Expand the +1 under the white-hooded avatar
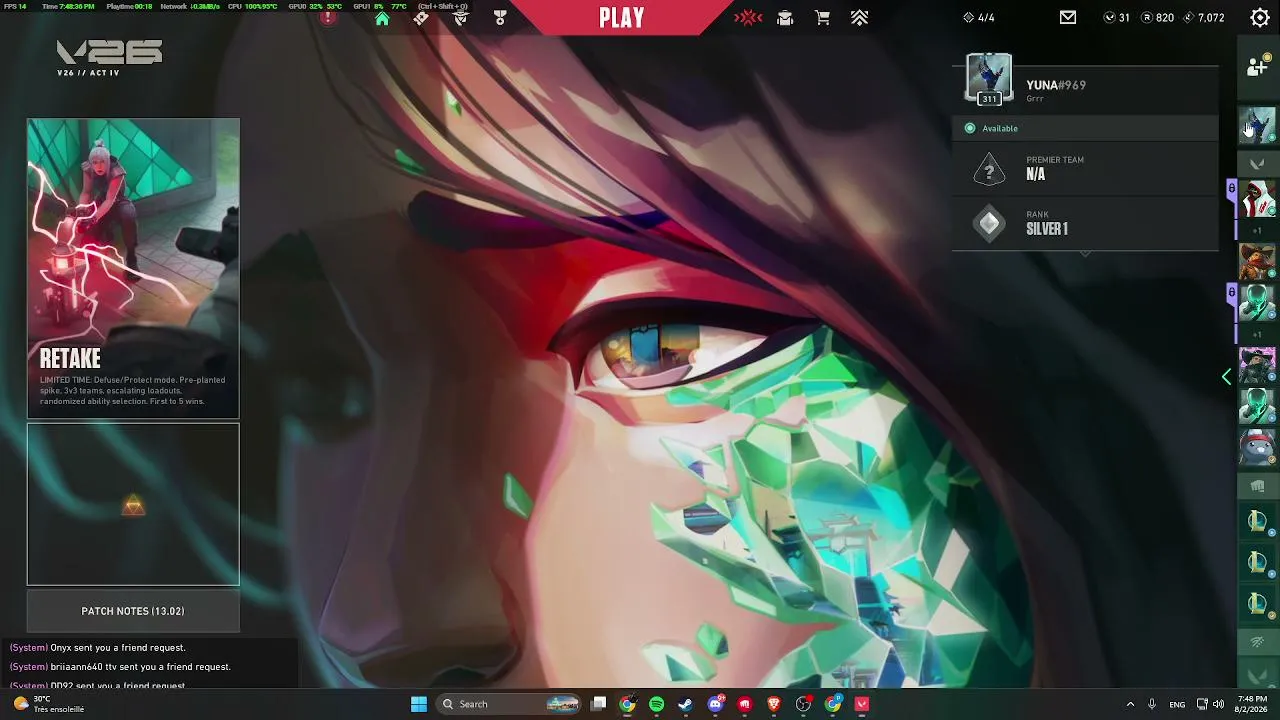This screenshot has height=720, width=1280. tap(1258, 231)
